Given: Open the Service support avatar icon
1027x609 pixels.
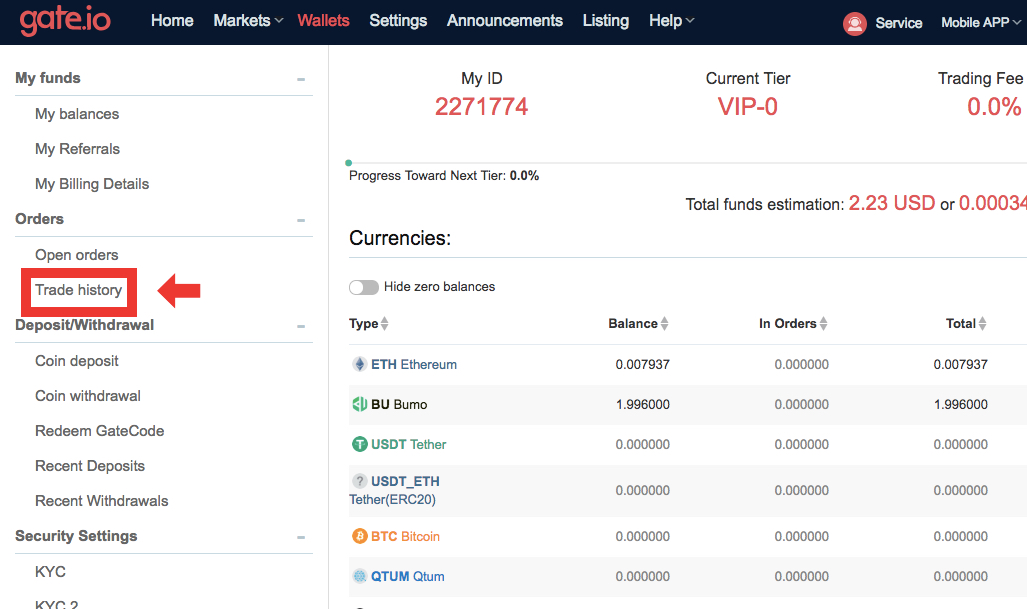Looking at the screenshot, I should tap(855, 24).
